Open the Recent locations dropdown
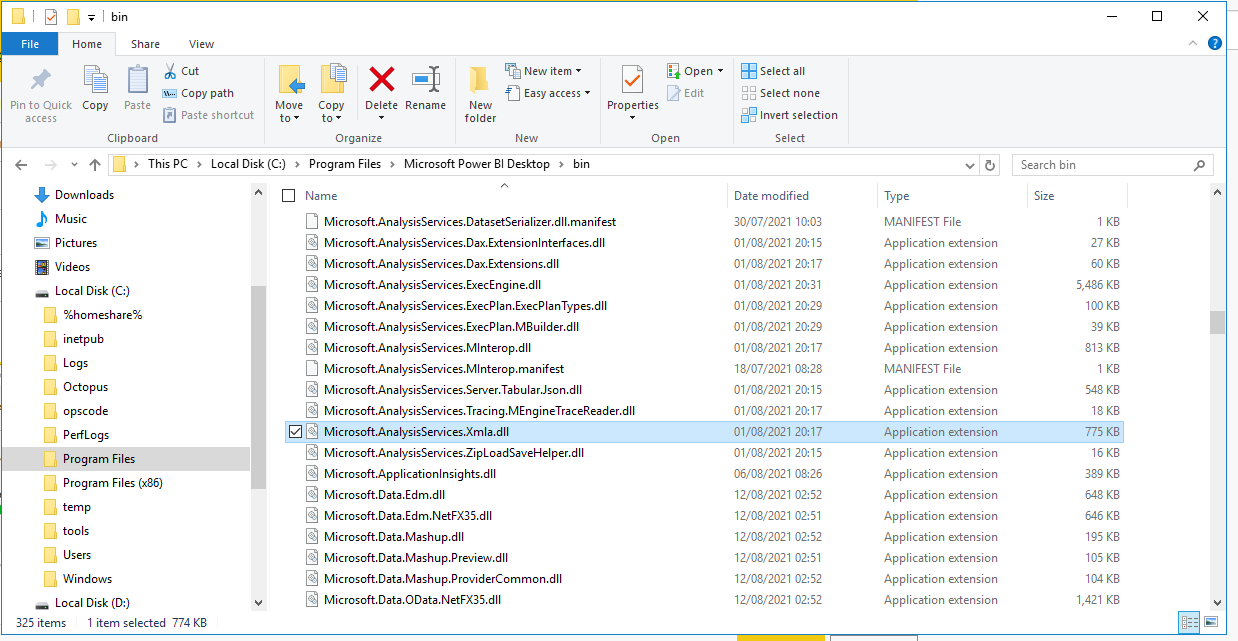The width and height of the screenshot is (1238, 641). [73, 165]
